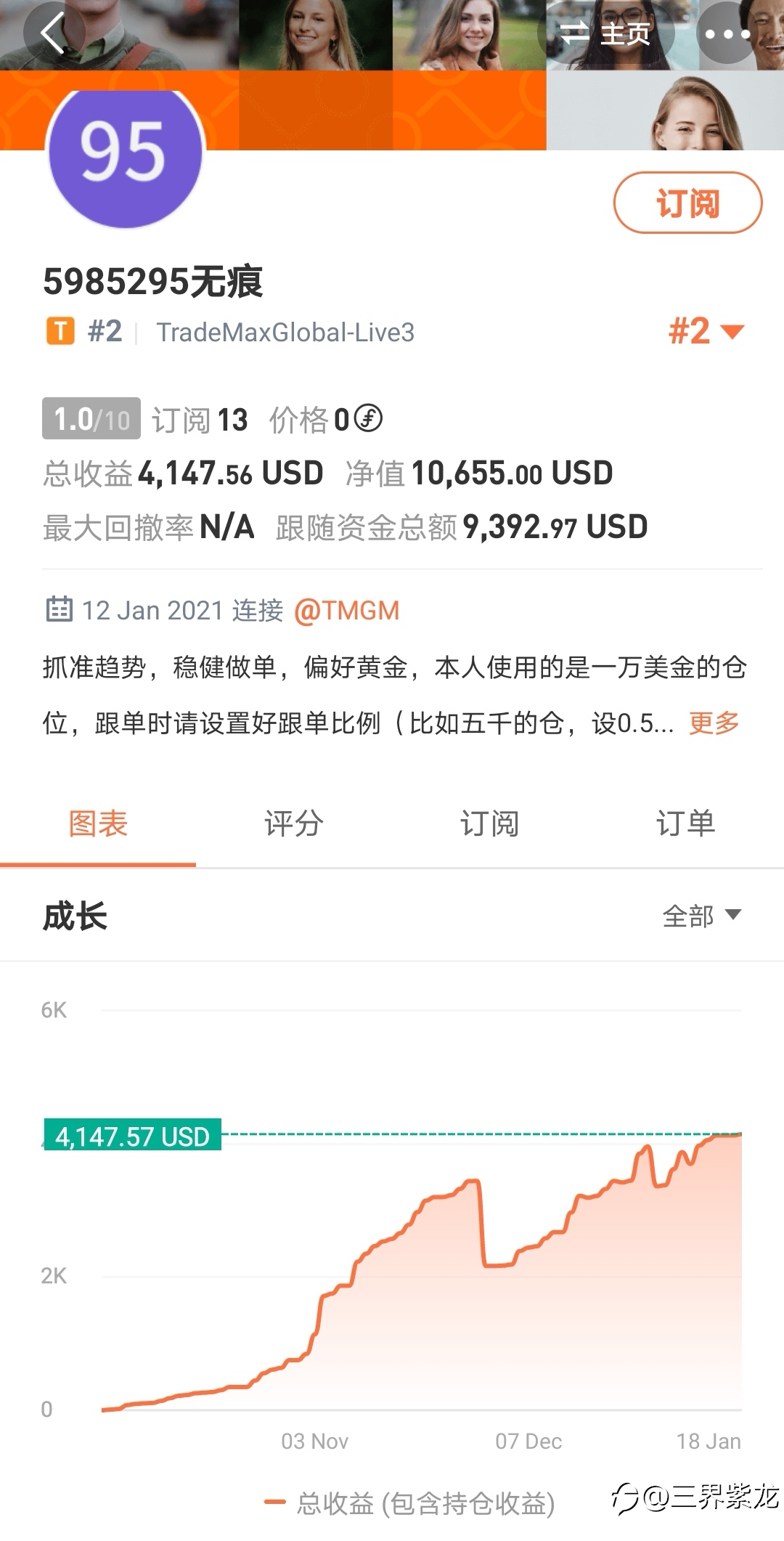Open the 订单 tab

tap(686, 824)
